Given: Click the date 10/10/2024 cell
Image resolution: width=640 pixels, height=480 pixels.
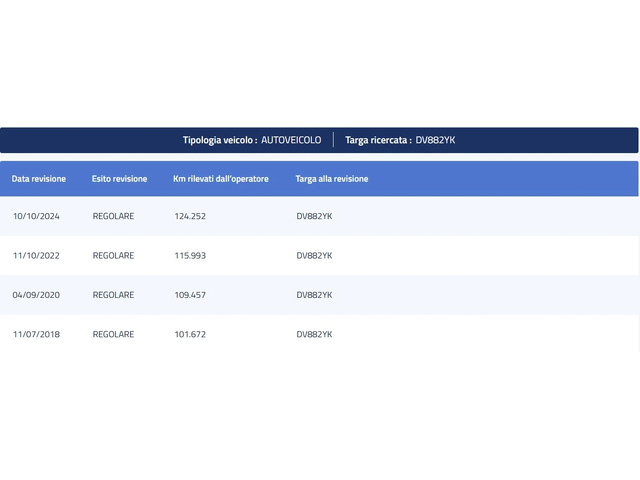Looking at the screenshot, I should tap(37, 216).
